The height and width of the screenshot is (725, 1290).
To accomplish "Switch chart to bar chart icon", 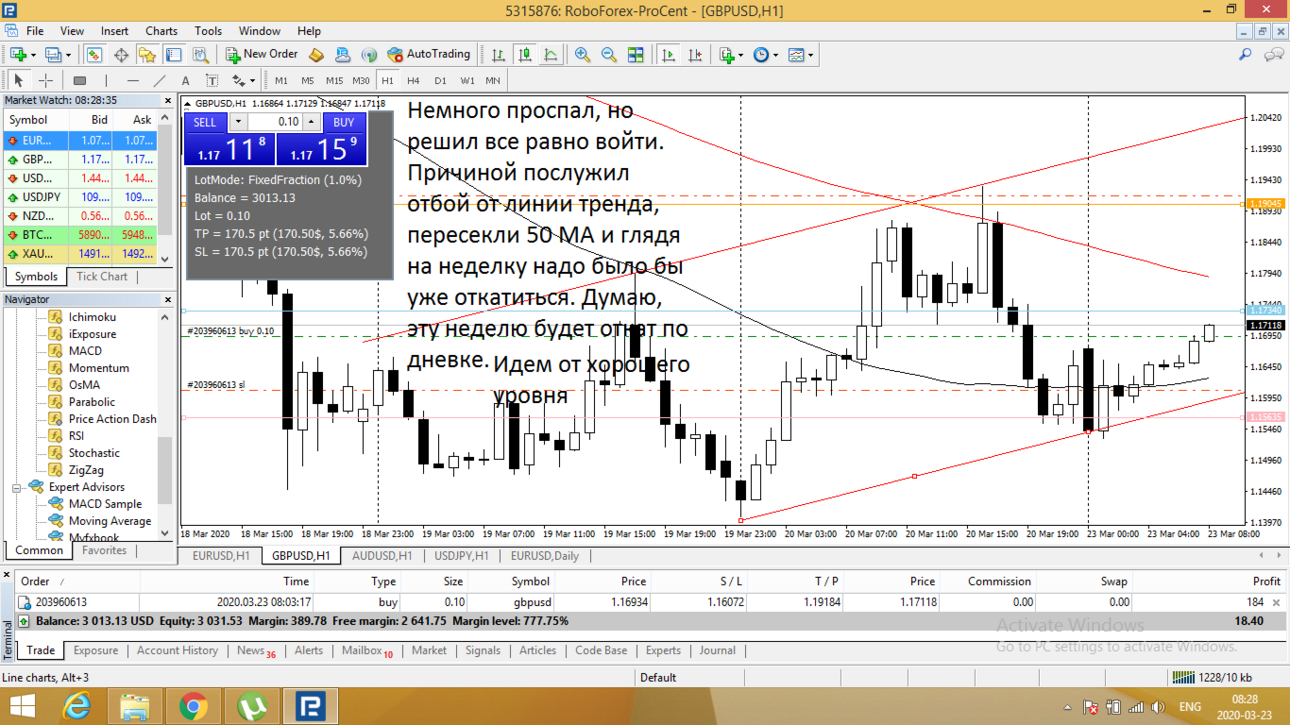I will point(498,55).
